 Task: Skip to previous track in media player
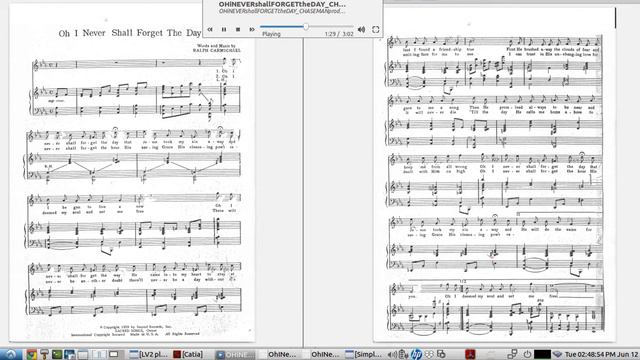[x=210, y=29]
